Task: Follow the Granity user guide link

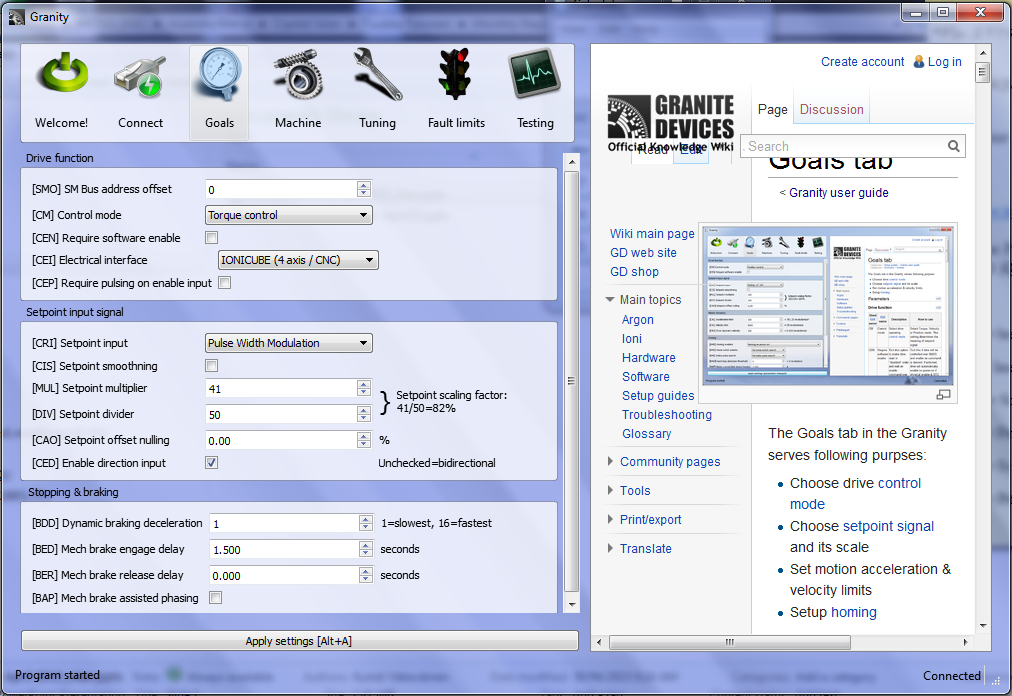Action: [838, 192]
